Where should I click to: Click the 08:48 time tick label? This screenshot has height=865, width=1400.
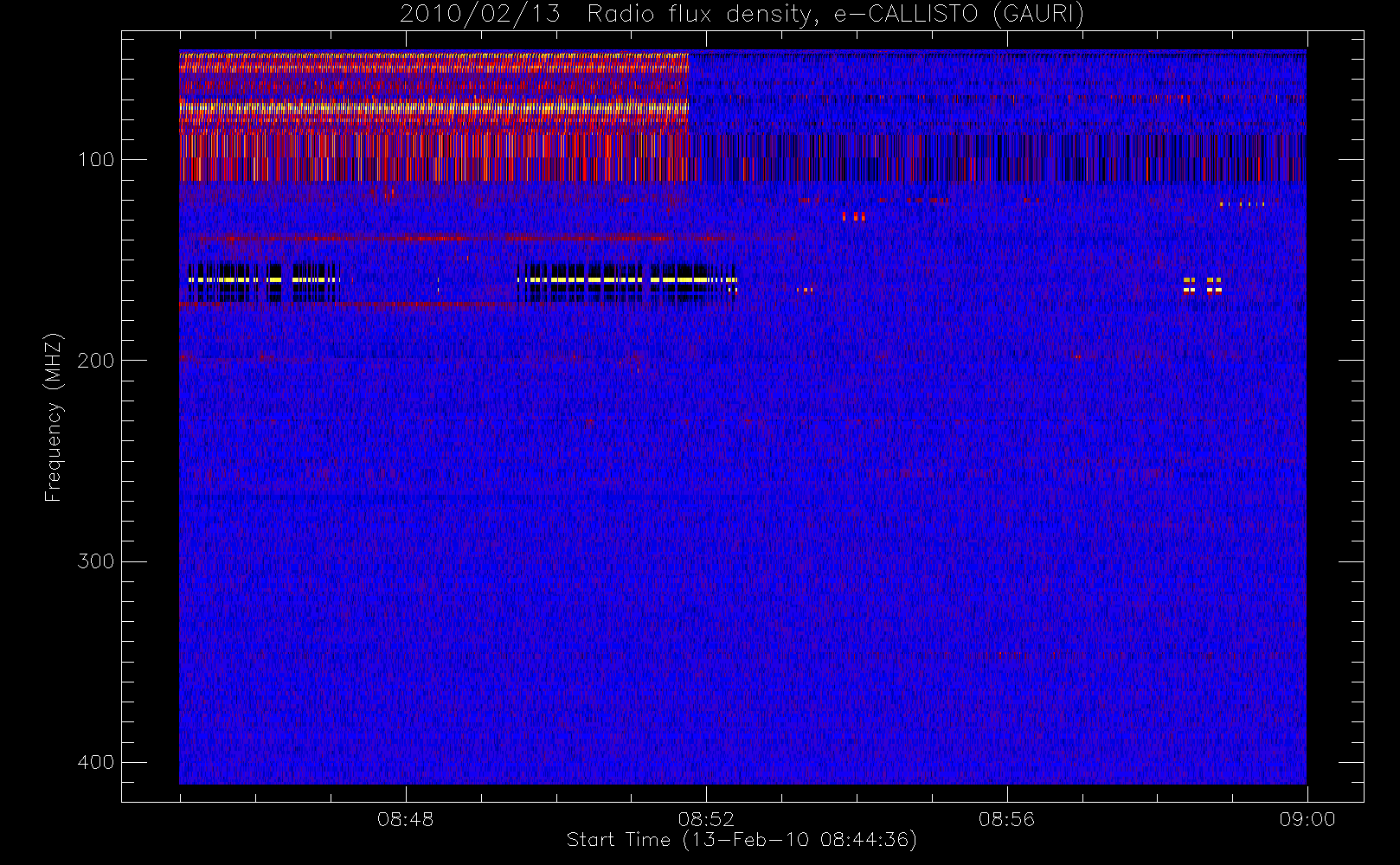click(x=405, y=819)
